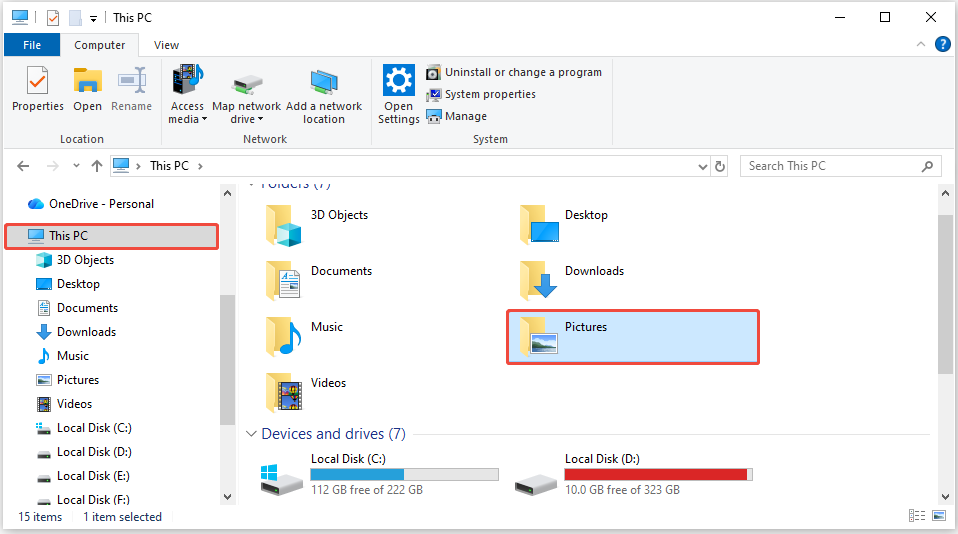The width and height of the screenshot is (958, 534).
Task: Click the Local Disk (C:) usage bar
Action: (404, 475)
